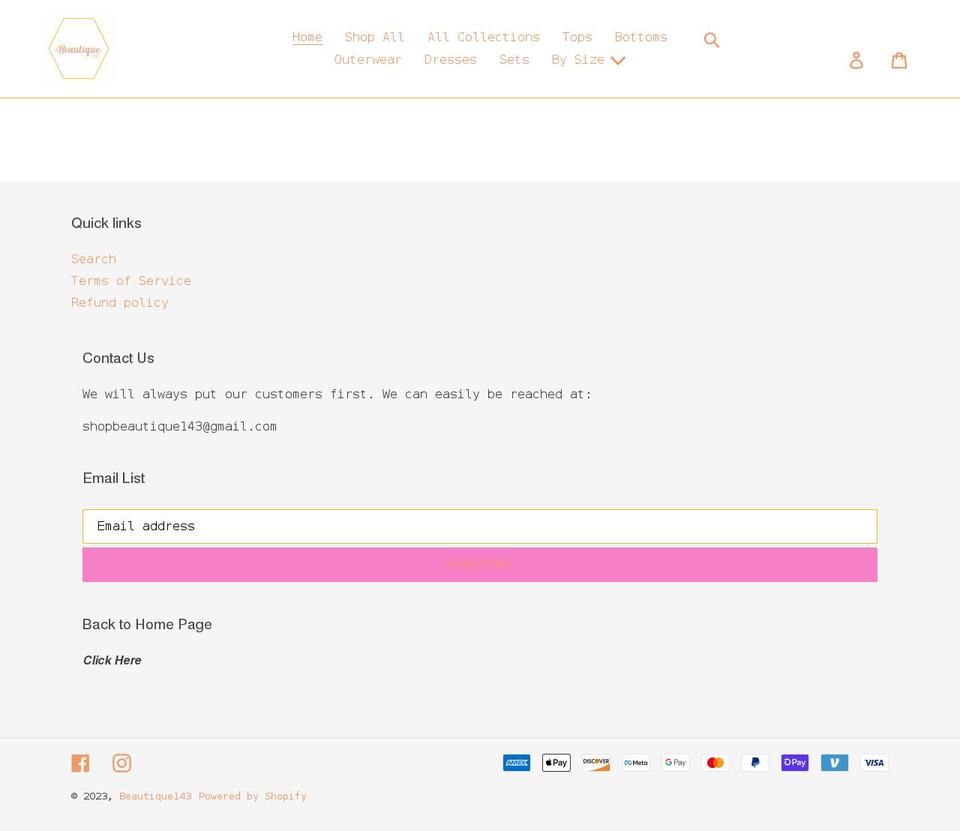Follow the Search quick link
The image size is (960, 831).
[94, 259]
